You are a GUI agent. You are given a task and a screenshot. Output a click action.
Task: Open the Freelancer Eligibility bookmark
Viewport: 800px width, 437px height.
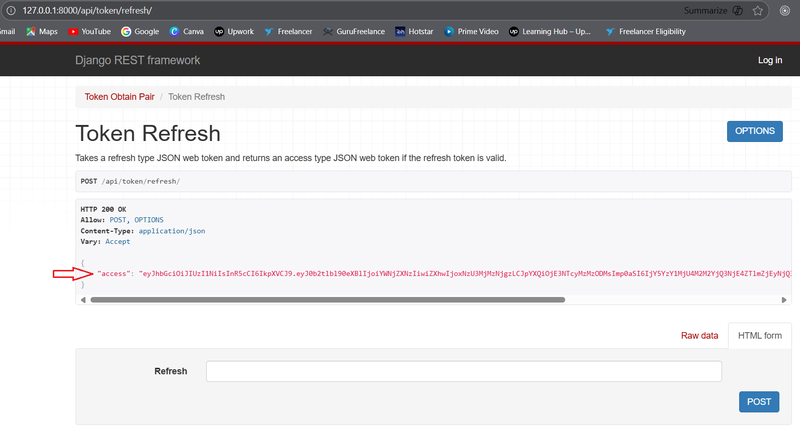[645, 31]
